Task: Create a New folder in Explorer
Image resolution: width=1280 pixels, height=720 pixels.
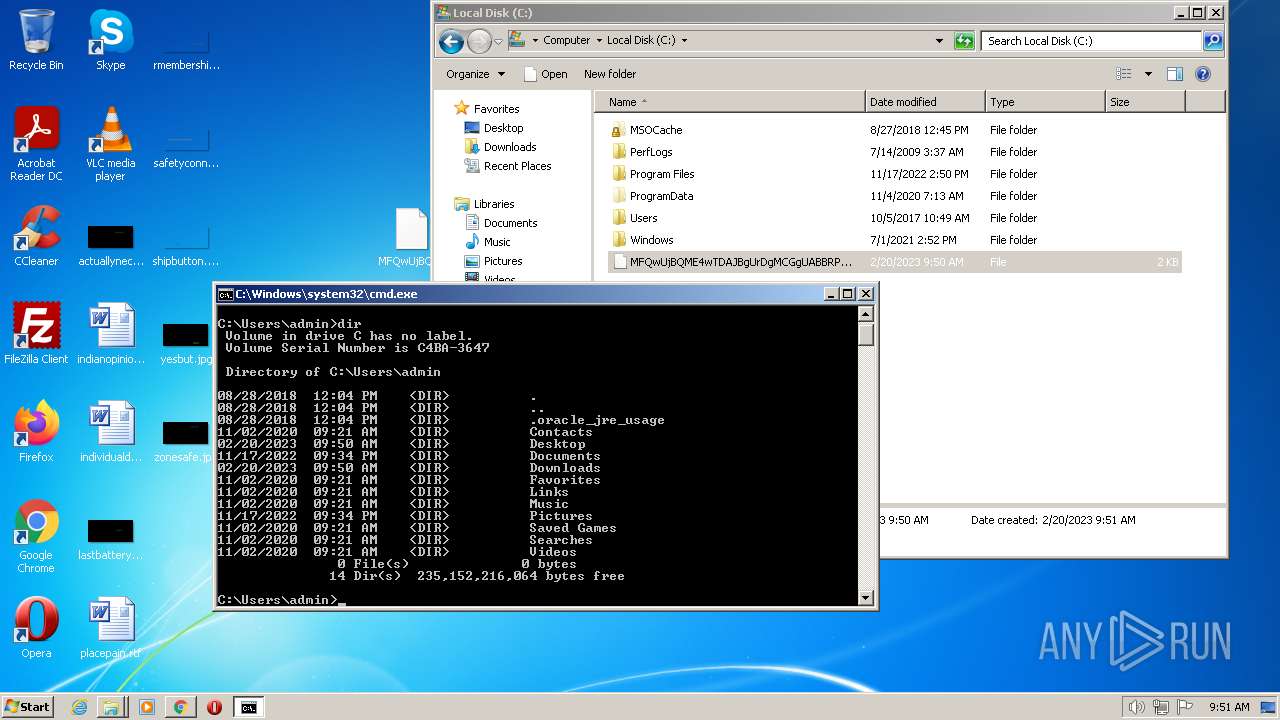Action: [610, 74]
